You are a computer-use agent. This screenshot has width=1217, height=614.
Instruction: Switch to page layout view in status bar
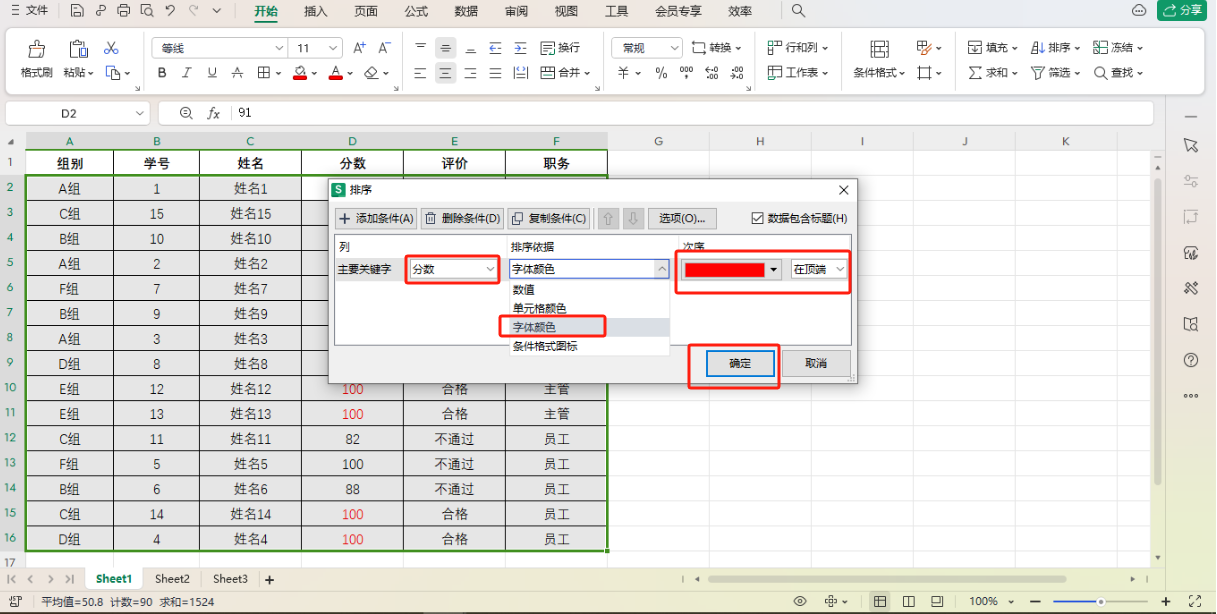(x=908, y=601)
